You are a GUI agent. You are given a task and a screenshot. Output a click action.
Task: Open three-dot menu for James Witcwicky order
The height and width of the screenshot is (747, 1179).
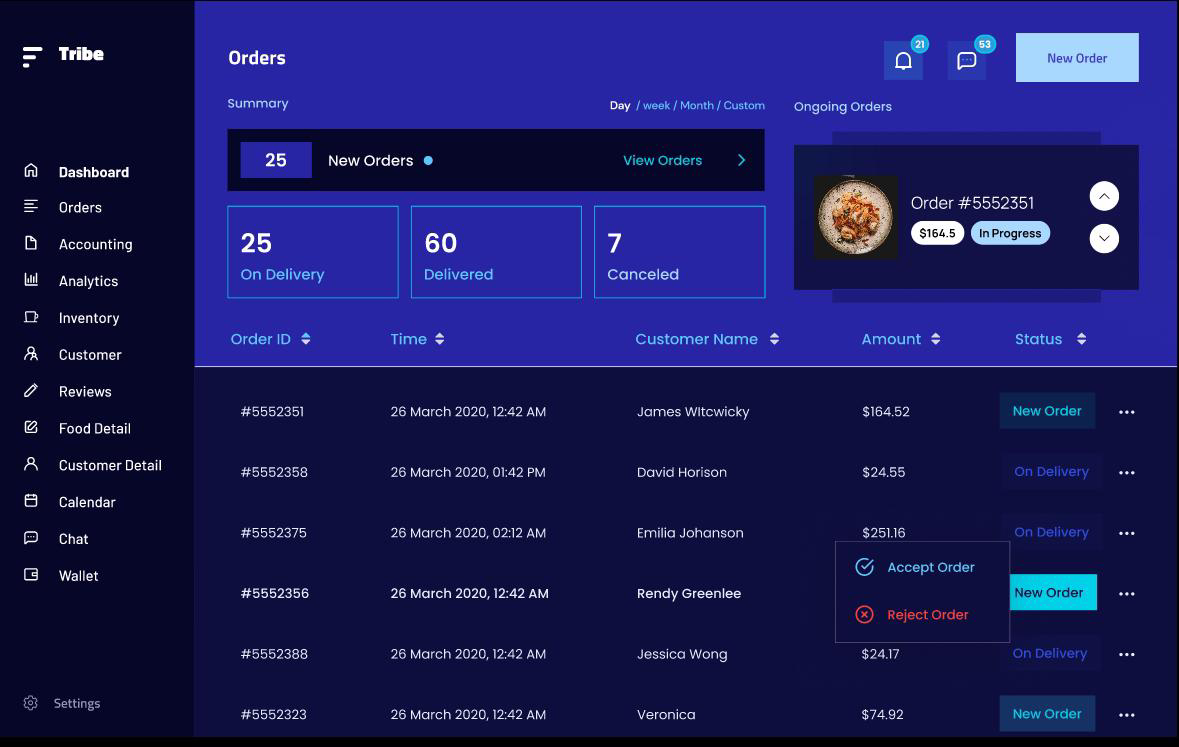pyautogui.click(x=1126, y=412)
